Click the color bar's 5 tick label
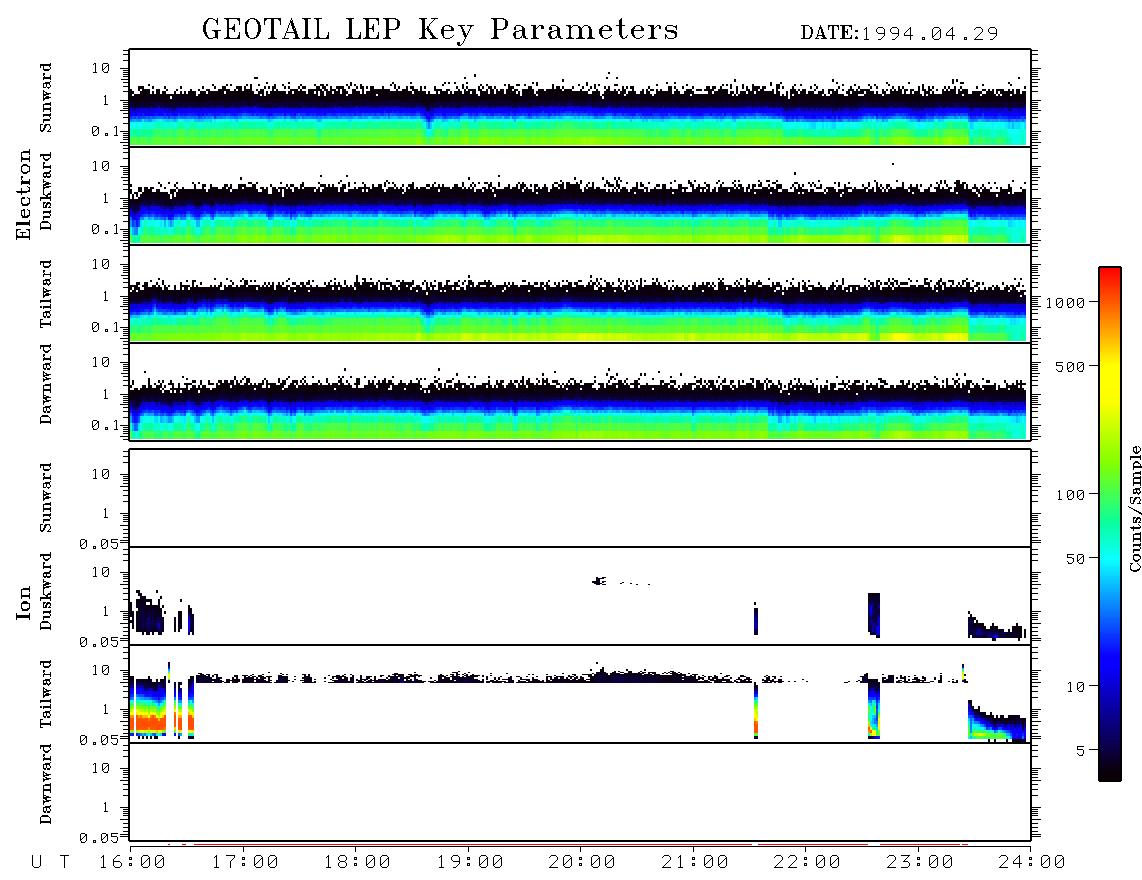 [x=1080, y=750]
